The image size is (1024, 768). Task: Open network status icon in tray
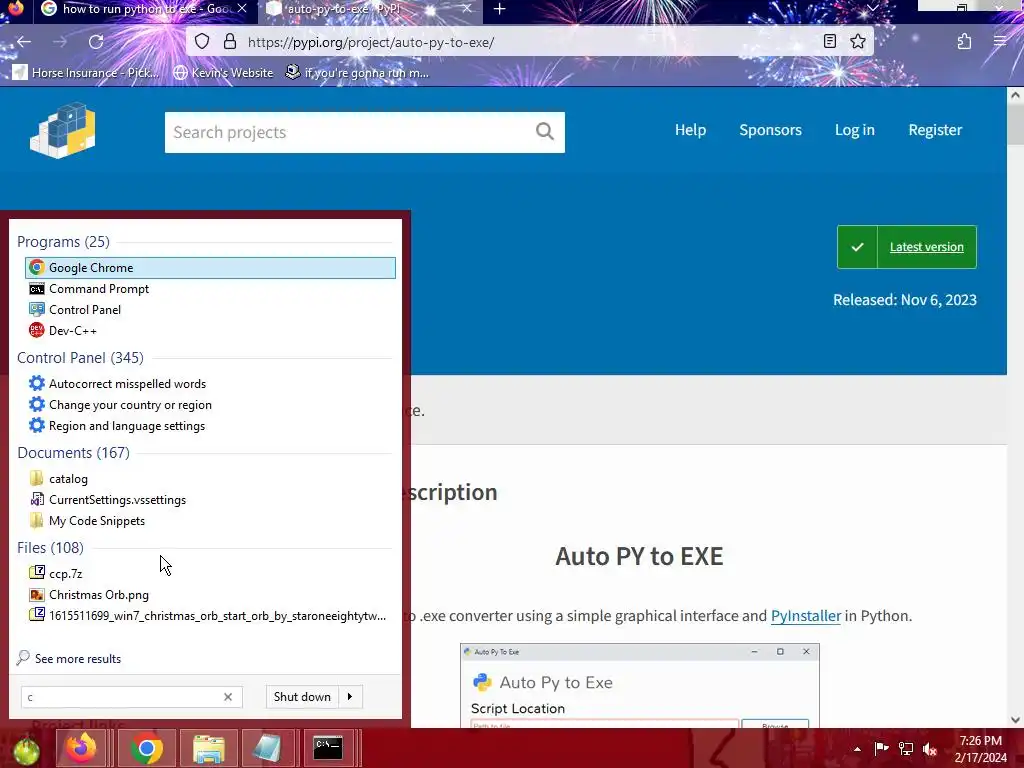[906, 748]
